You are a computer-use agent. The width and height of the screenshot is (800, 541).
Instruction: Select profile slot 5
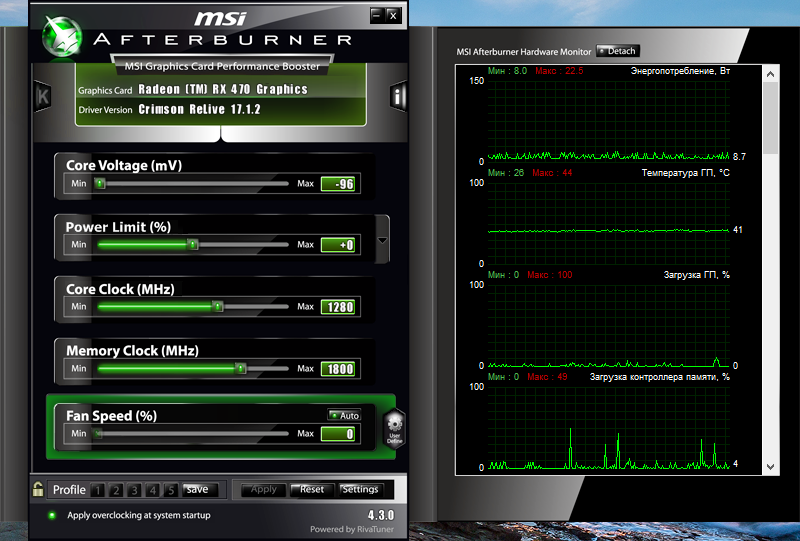coord(171,490)
